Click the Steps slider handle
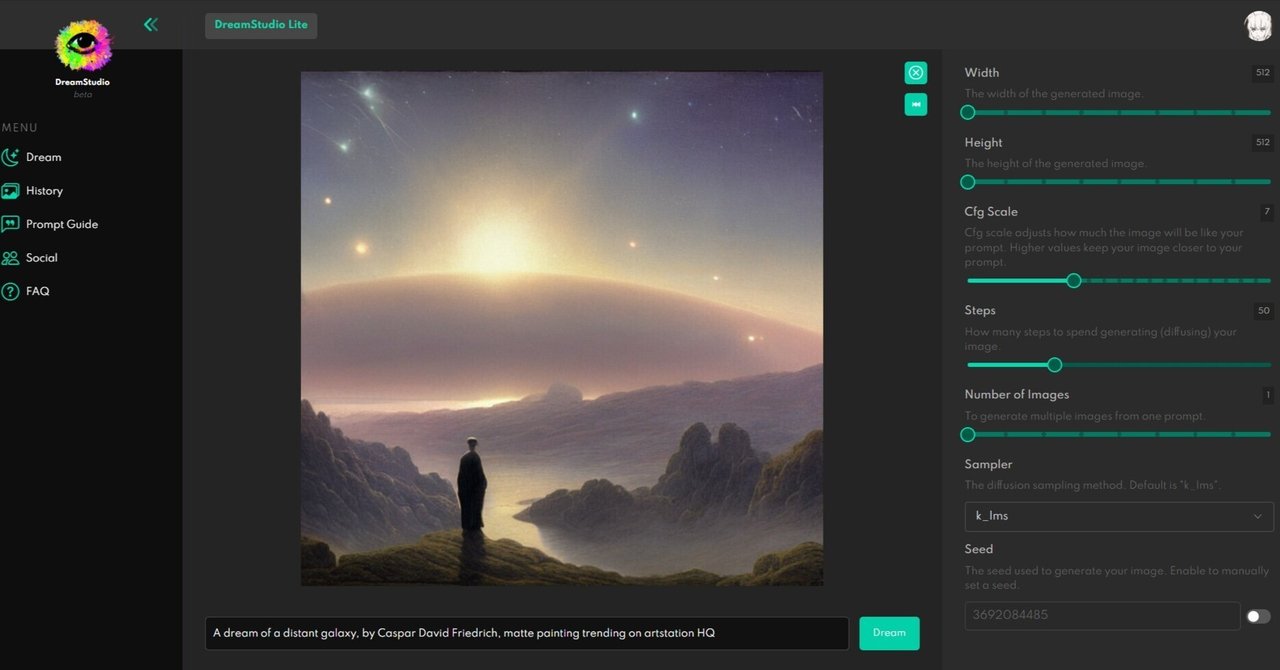Screen dimensions: 1280x670 pyautogui.click(x=1054, y=365)
